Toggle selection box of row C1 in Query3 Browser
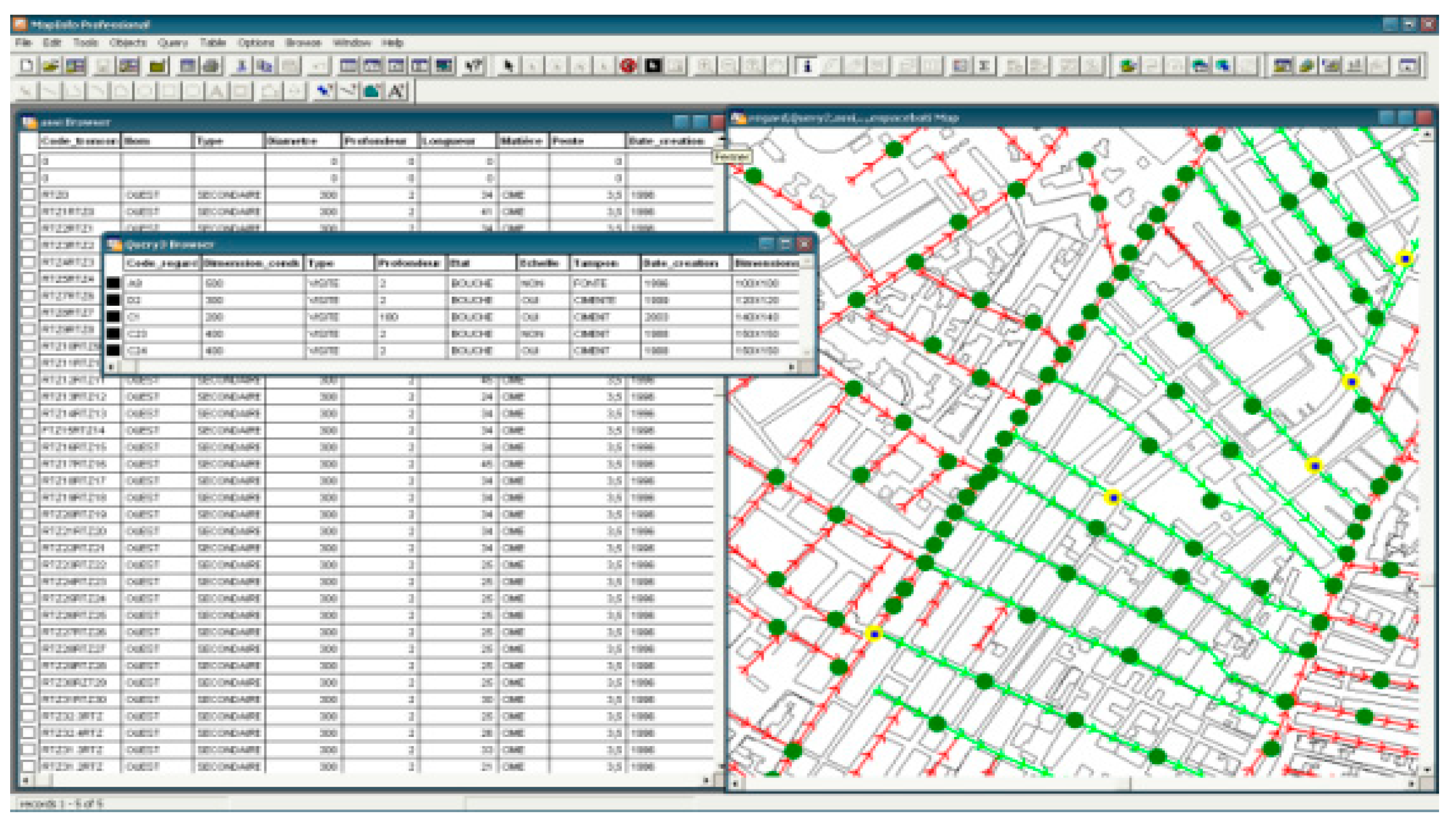 114,317
